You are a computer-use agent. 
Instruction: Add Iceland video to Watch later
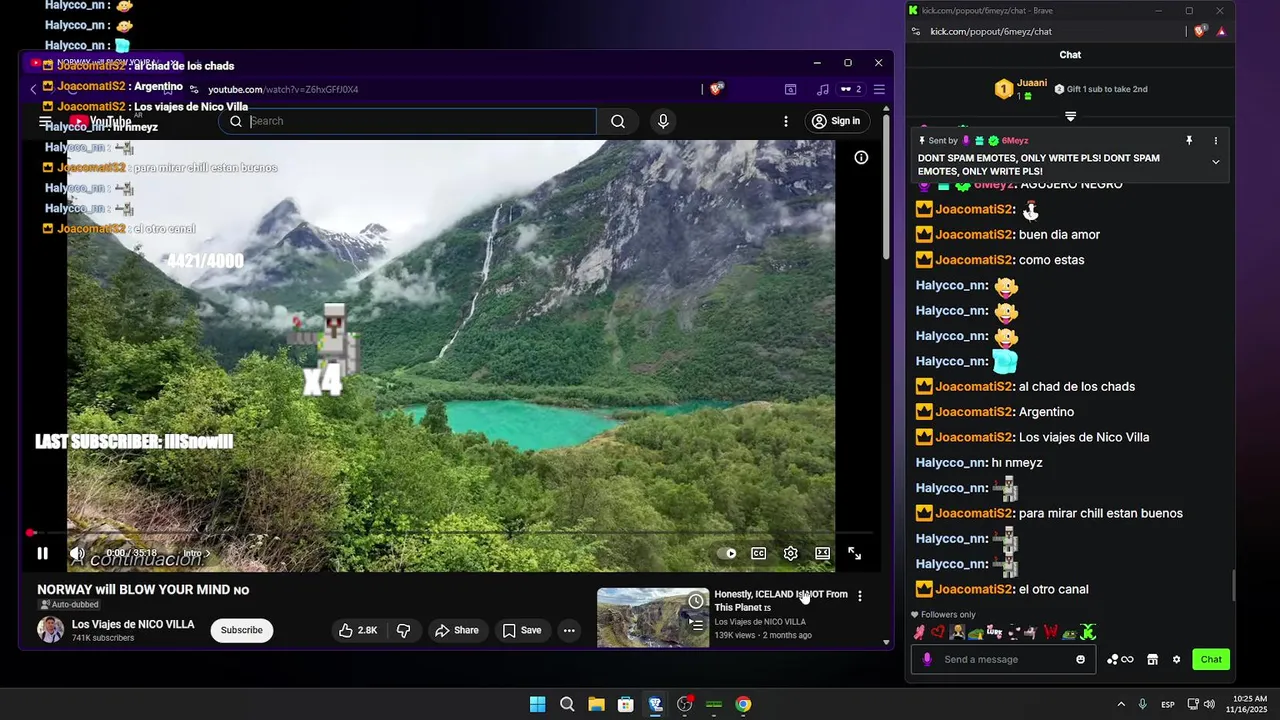pos(696,601)
